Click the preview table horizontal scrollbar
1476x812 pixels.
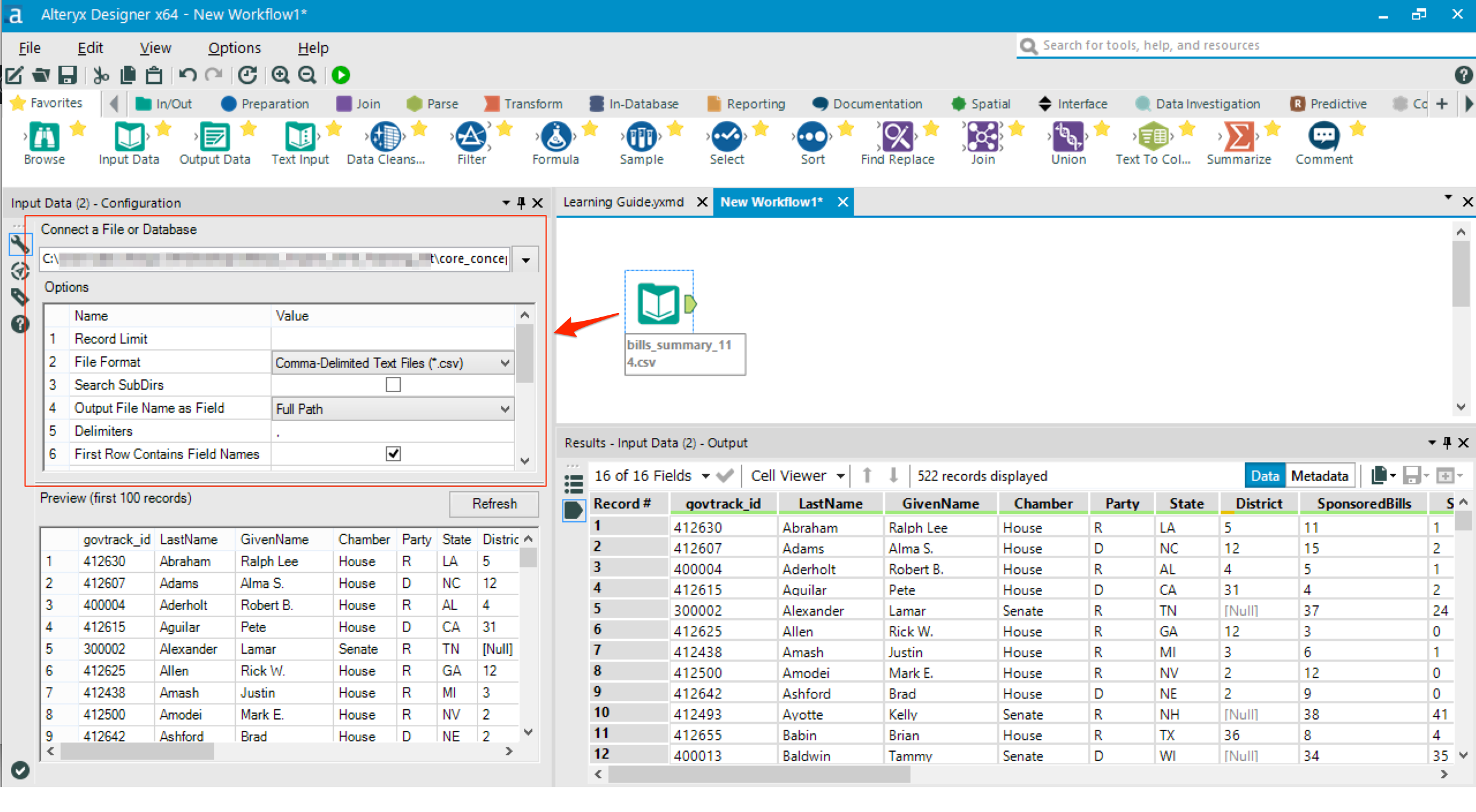point(137,752)
